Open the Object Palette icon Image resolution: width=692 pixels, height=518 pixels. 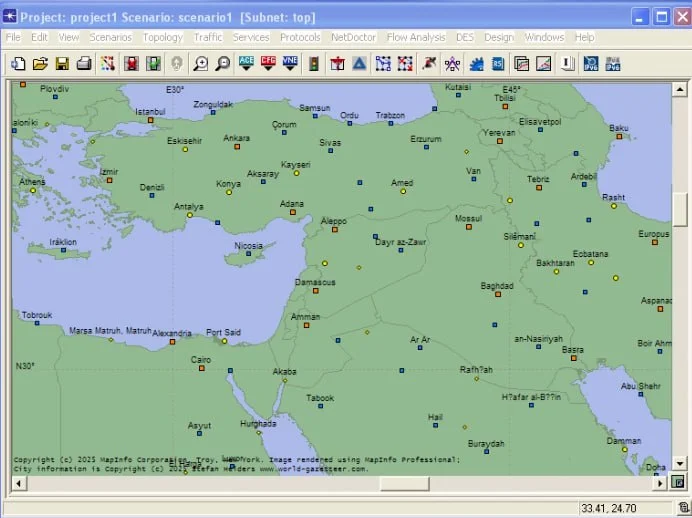tap(108, 64)
